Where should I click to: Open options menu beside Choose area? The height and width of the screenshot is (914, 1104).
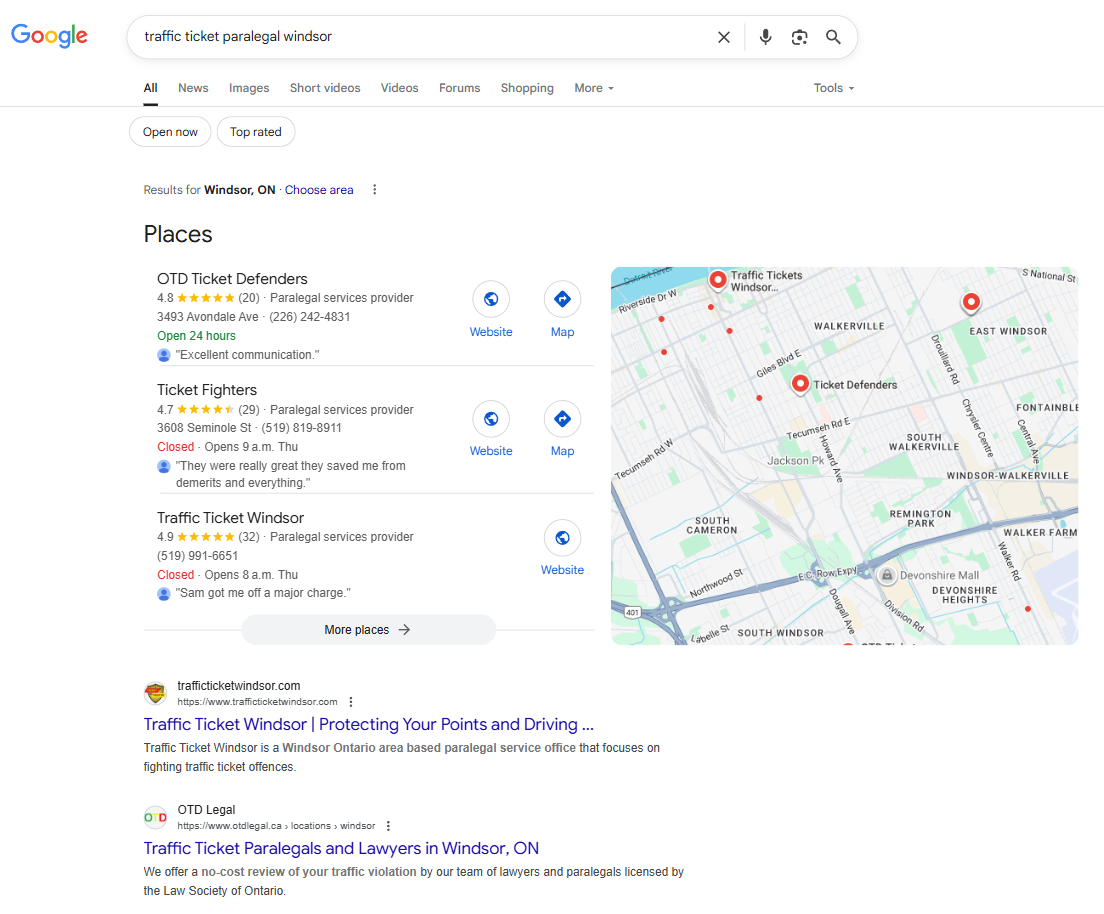tap(375, 190)
